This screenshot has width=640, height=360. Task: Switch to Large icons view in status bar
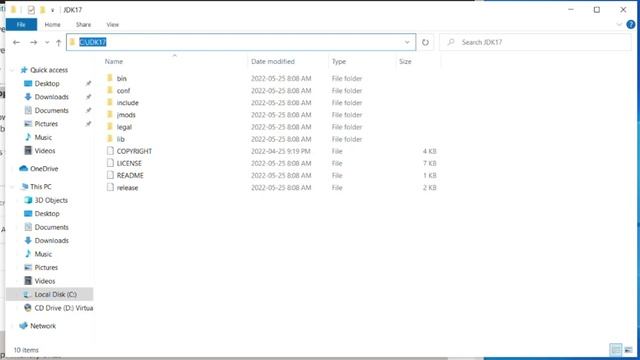click(628, 349)
